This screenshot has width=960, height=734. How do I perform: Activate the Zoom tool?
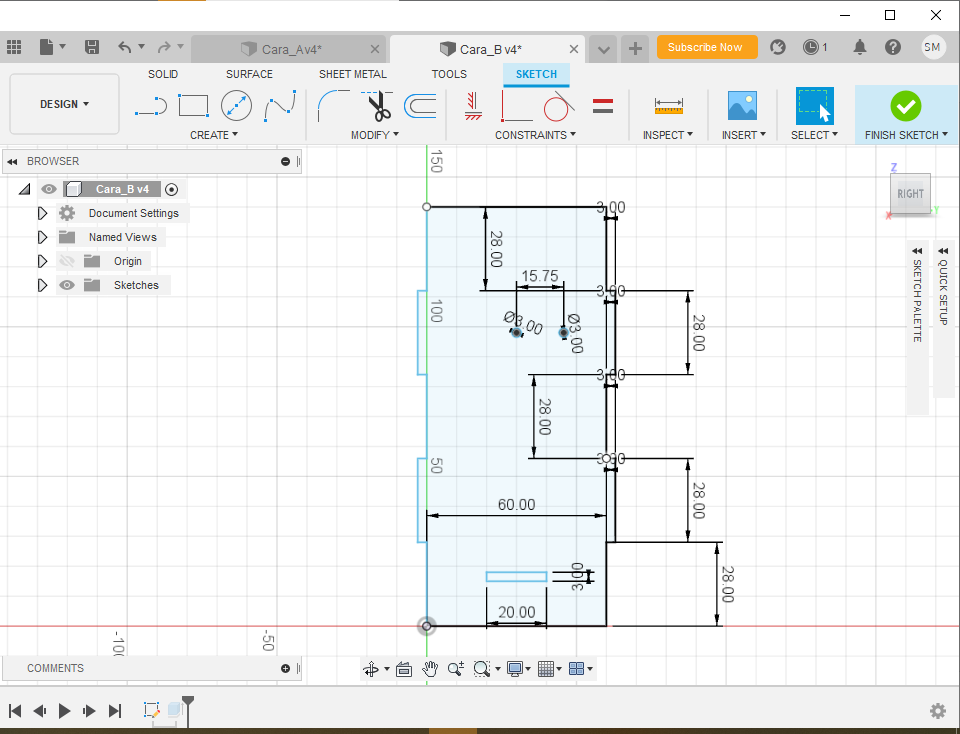point(456,669)
